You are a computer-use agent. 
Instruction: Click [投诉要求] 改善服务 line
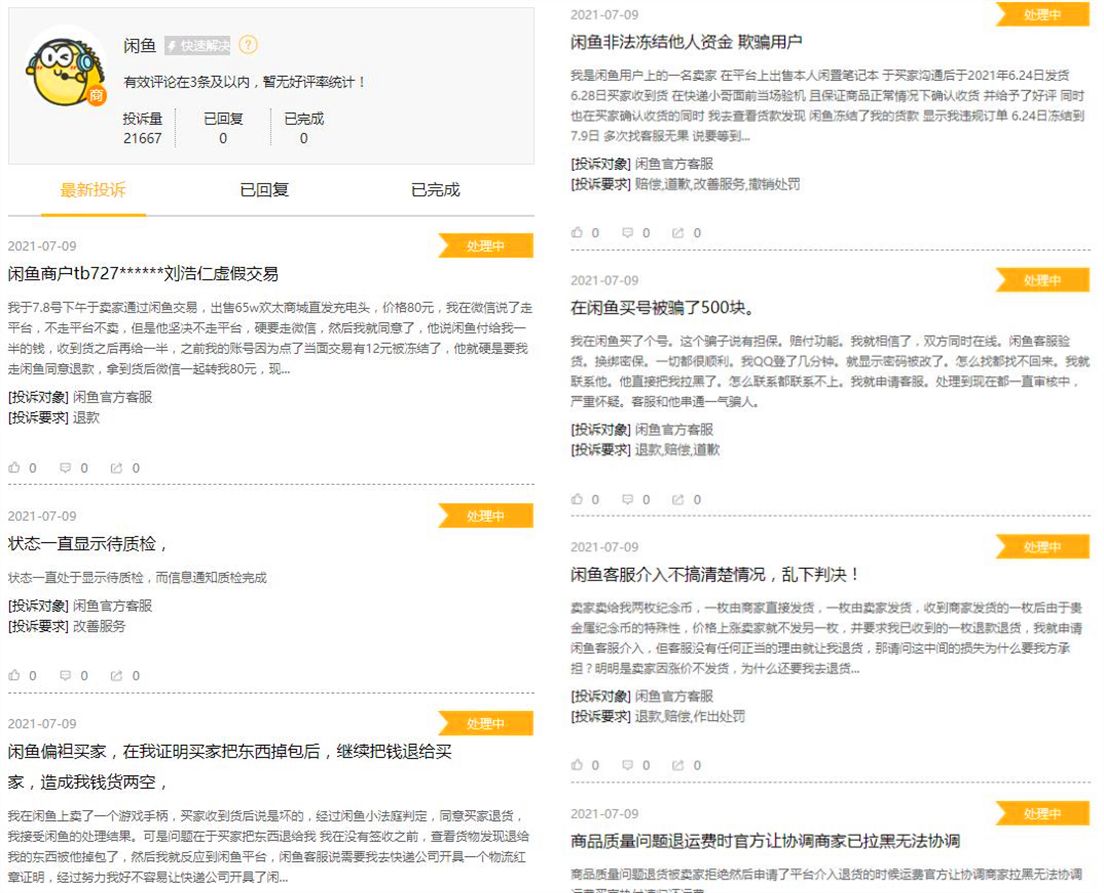[67, 626]
